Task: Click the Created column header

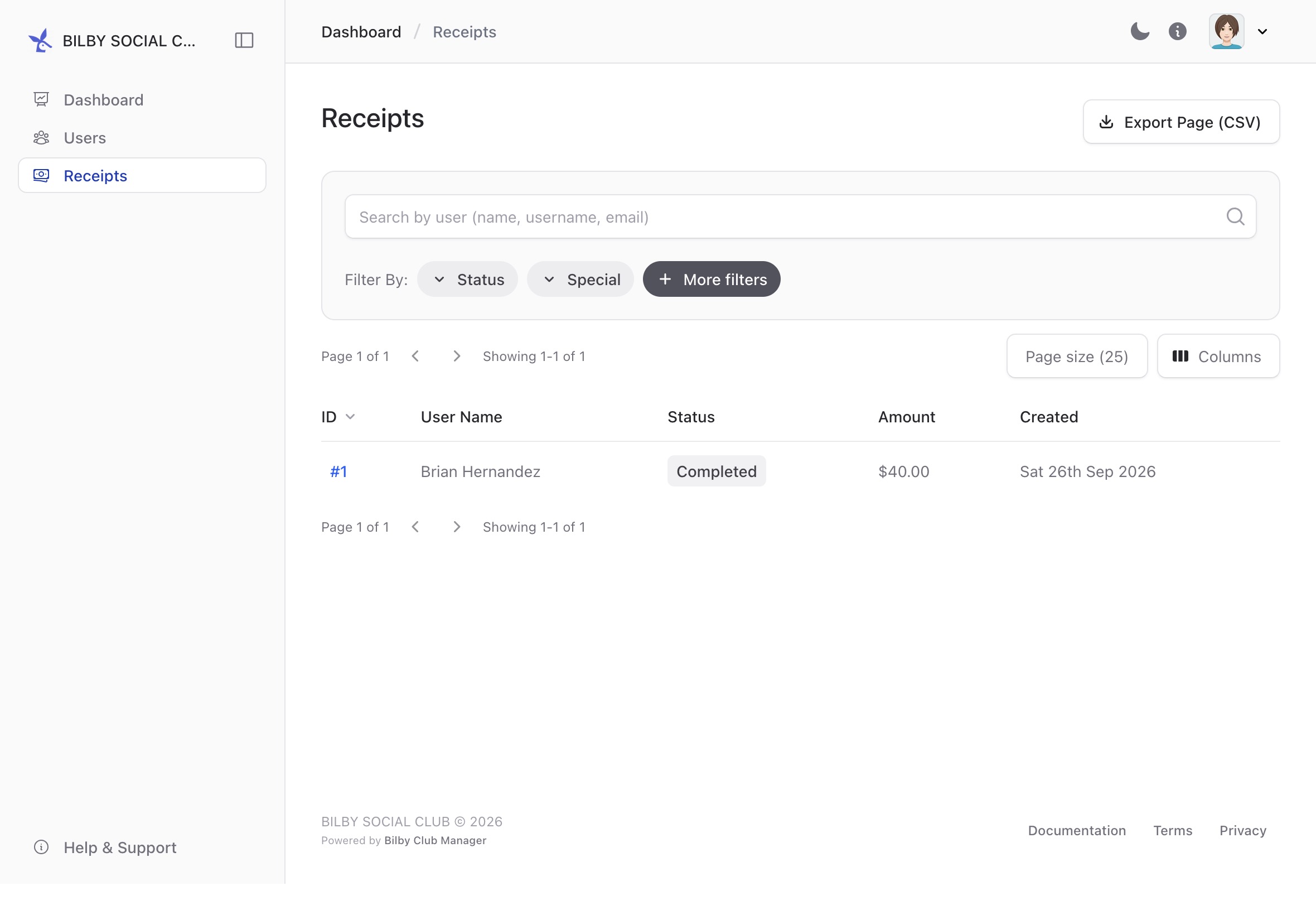Action: [x=1048, y=417]
